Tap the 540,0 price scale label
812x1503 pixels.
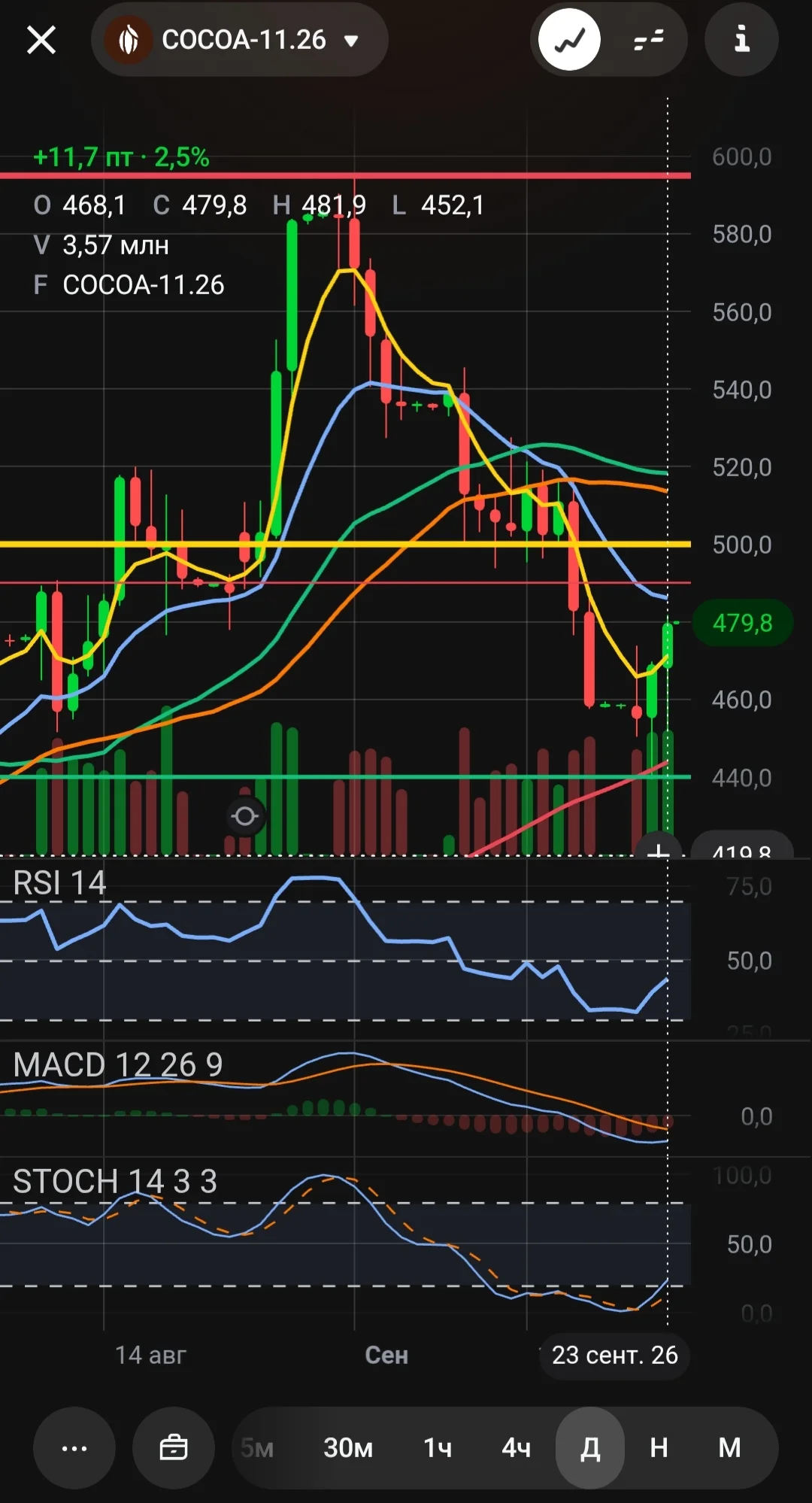tap(742, 390)
